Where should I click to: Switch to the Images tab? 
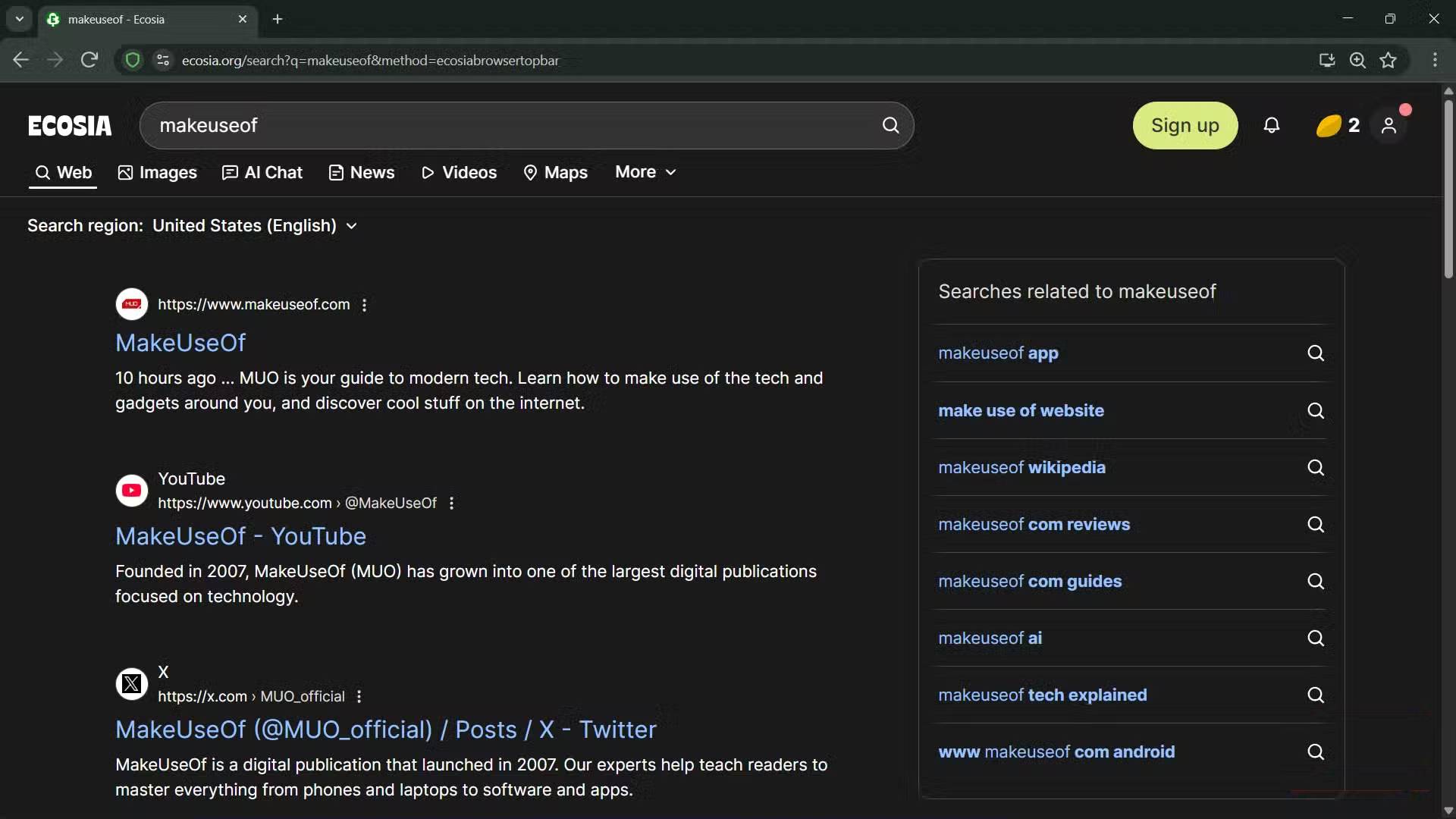click(x=158, y=173)
